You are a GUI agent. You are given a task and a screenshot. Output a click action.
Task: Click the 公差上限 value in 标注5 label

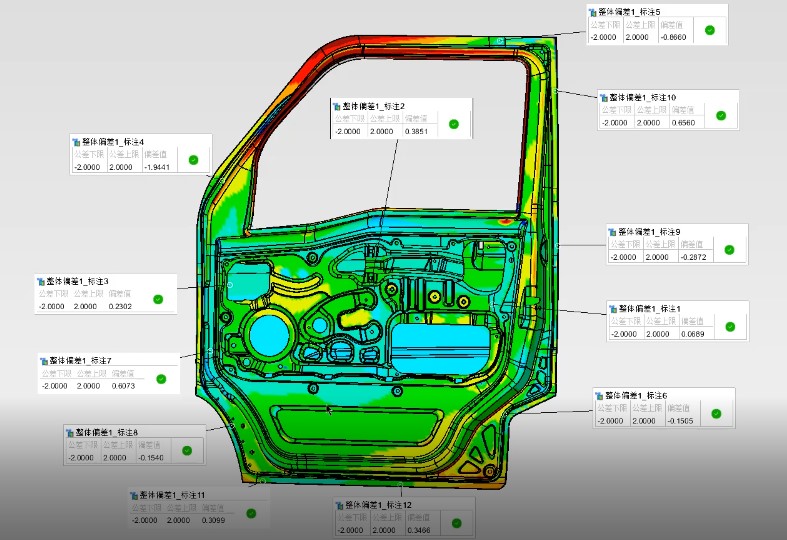[637, 37]
